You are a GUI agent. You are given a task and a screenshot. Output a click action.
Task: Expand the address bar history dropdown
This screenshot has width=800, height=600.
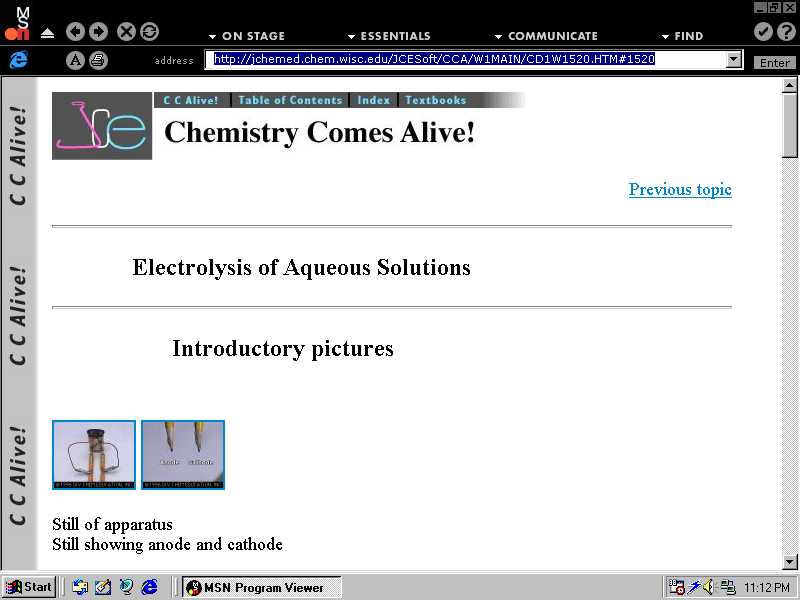(734, 60)
